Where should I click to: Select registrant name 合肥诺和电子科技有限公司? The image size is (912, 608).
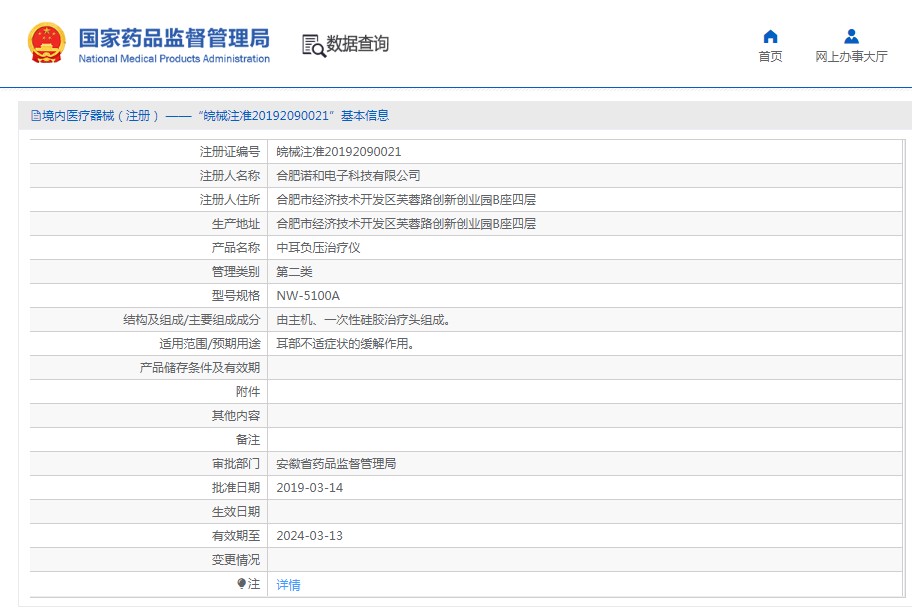pyautogui.click(x=348, y=176)
